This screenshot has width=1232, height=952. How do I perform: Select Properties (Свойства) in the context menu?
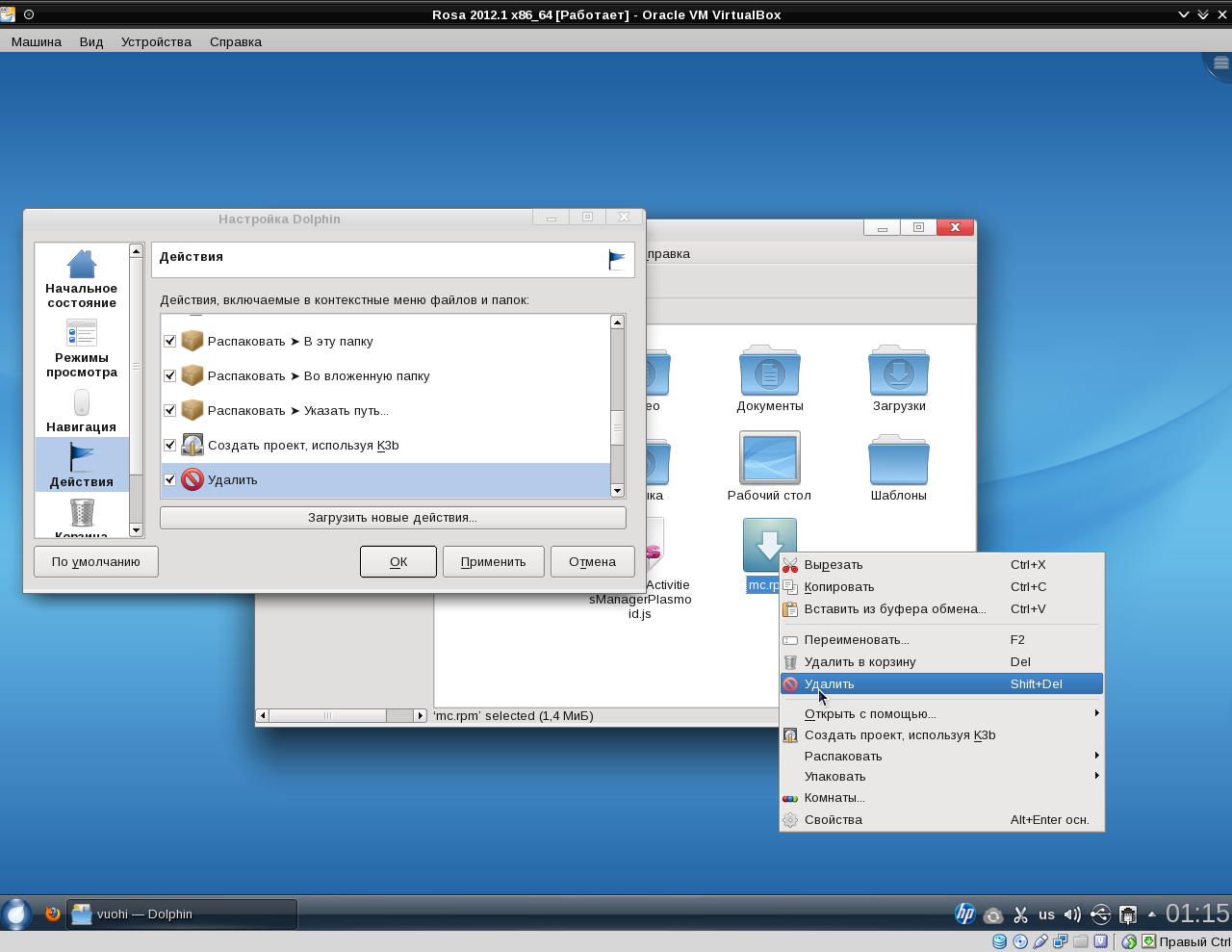click(834, 819)
